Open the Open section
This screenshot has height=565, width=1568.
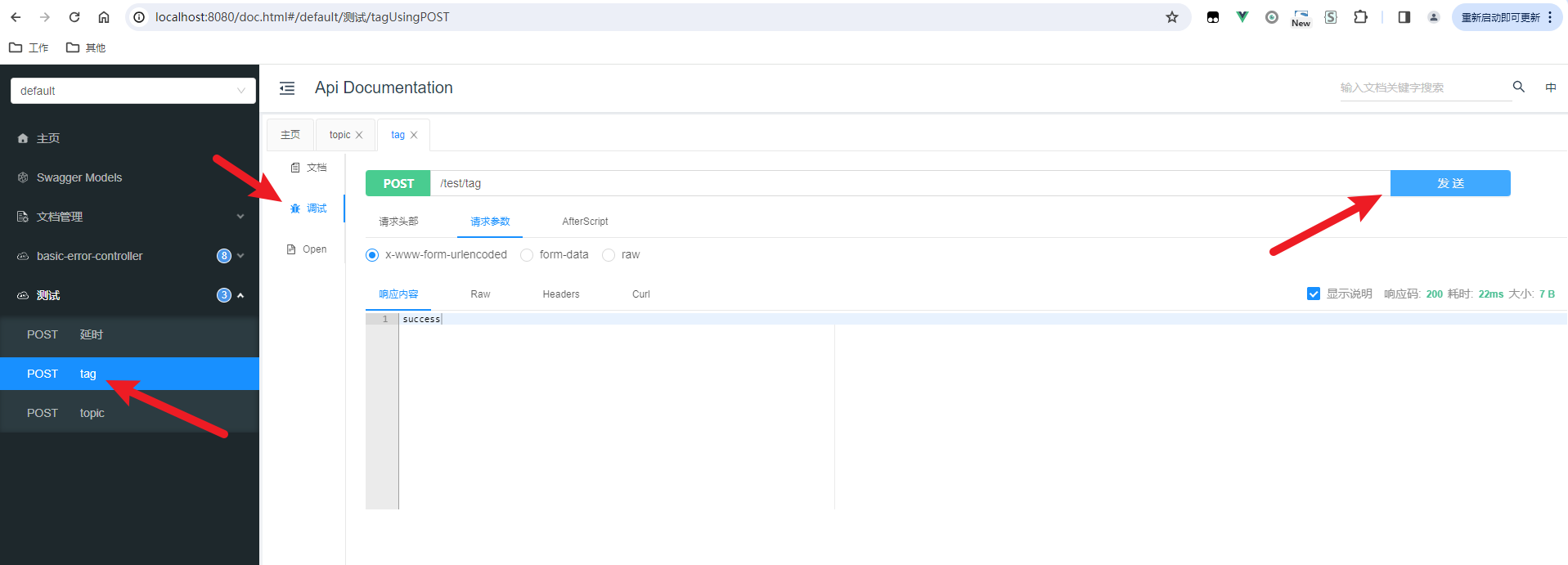click(308, 249)
